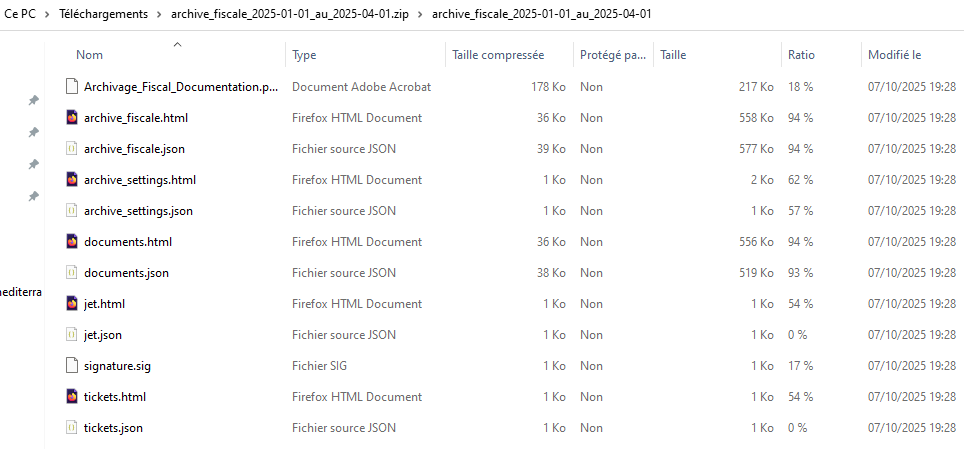The image size is (964, 449).
Task: Open the zip archive breadcrumb segment
Action: click(290, 15)
